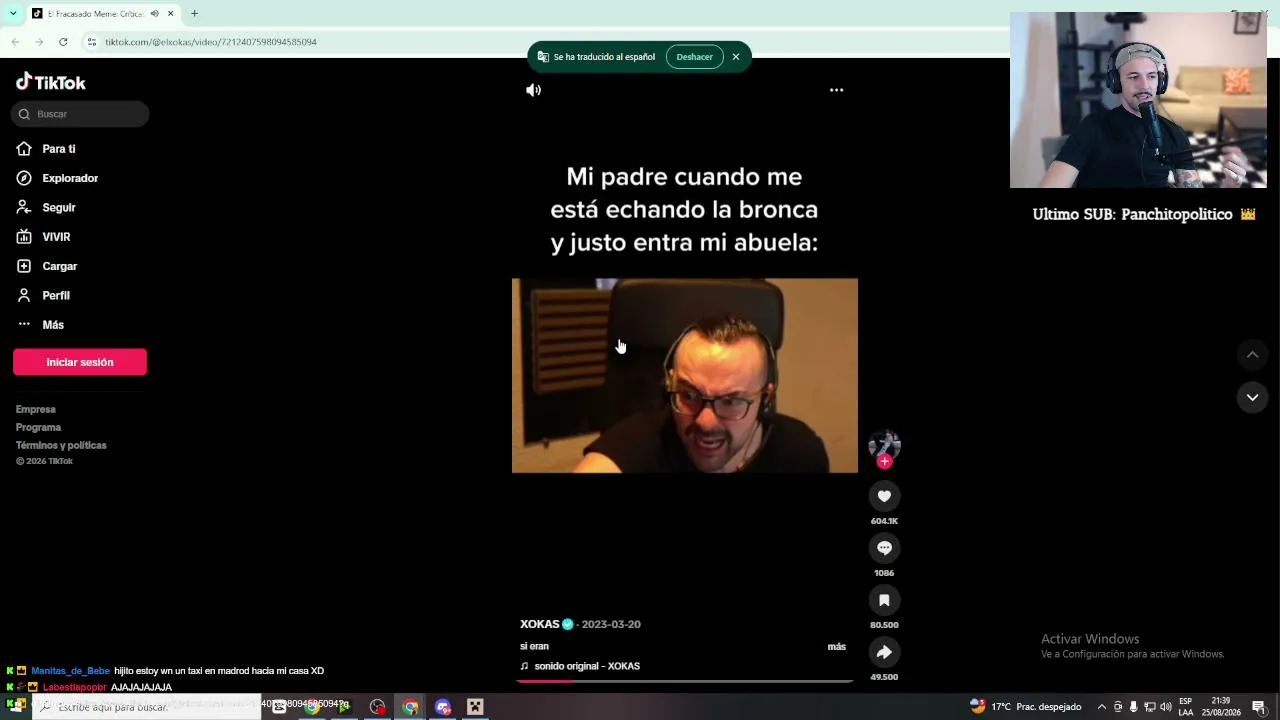Open the ESP LAA language selector

tap(1186, 707)
